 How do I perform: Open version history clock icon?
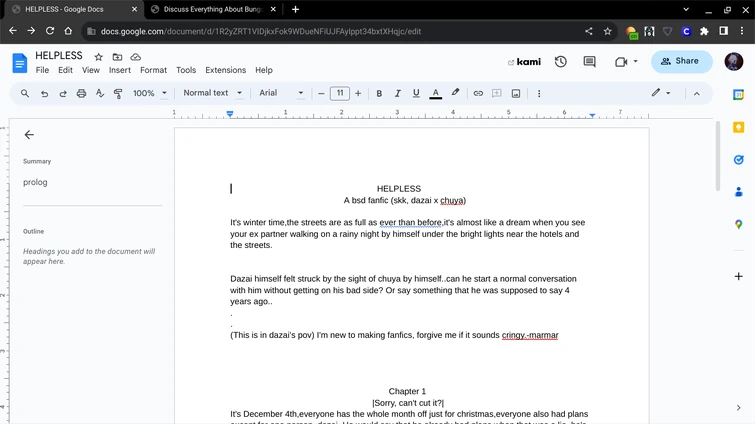pyautogui.click(x=560, y=61)
